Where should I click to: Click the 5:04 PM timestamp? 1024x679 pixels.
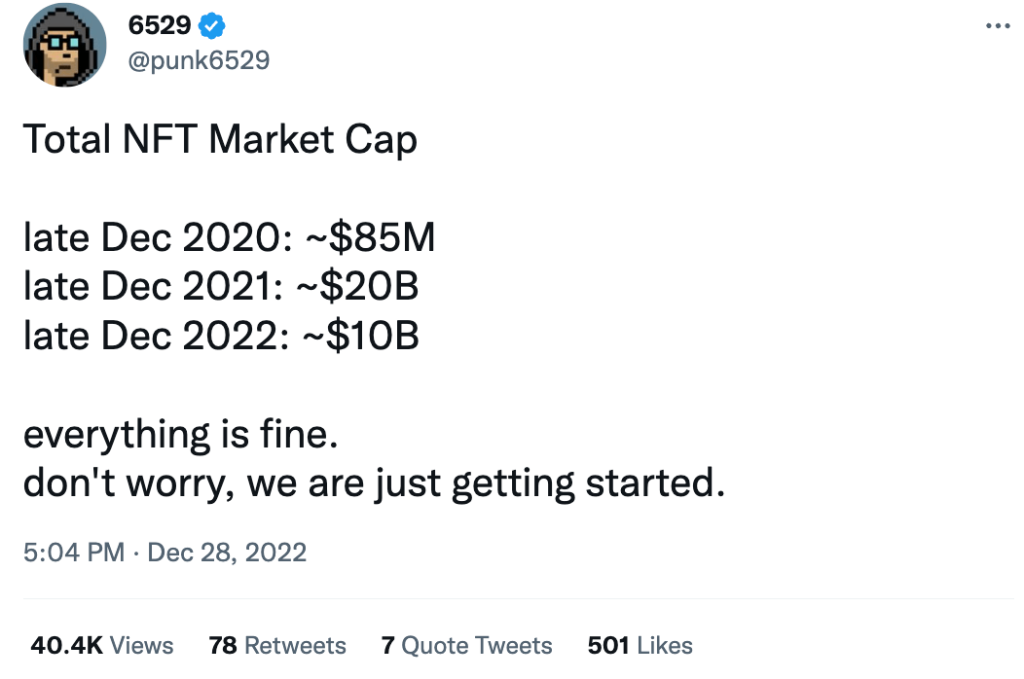coord(73,552)
